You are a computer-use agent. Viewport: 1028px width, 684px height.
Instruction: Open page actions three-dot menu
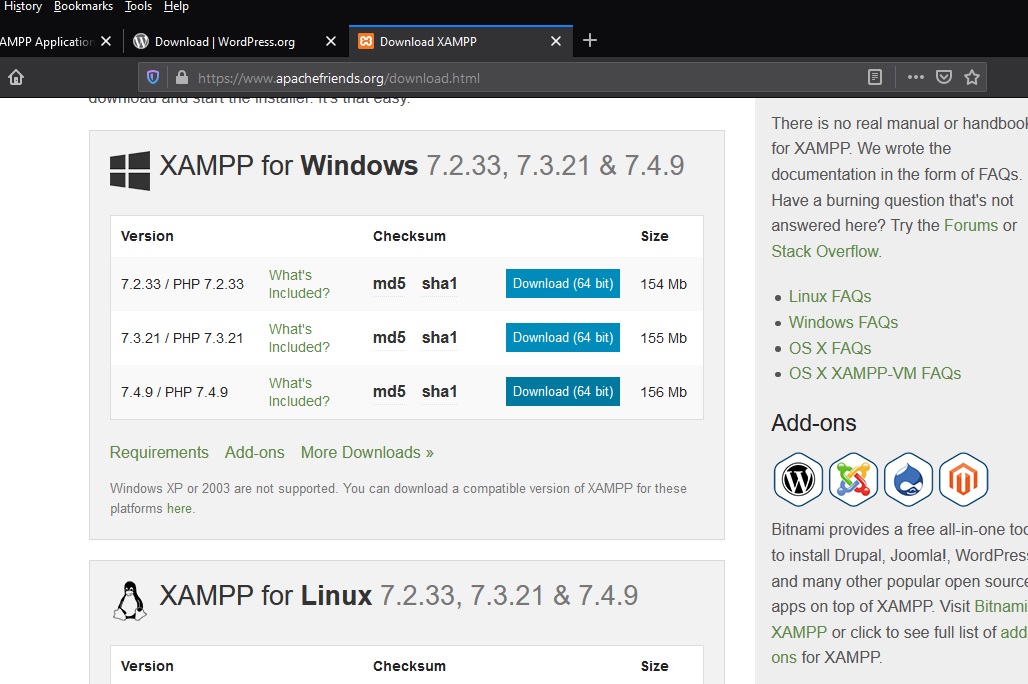coord(915,77)
